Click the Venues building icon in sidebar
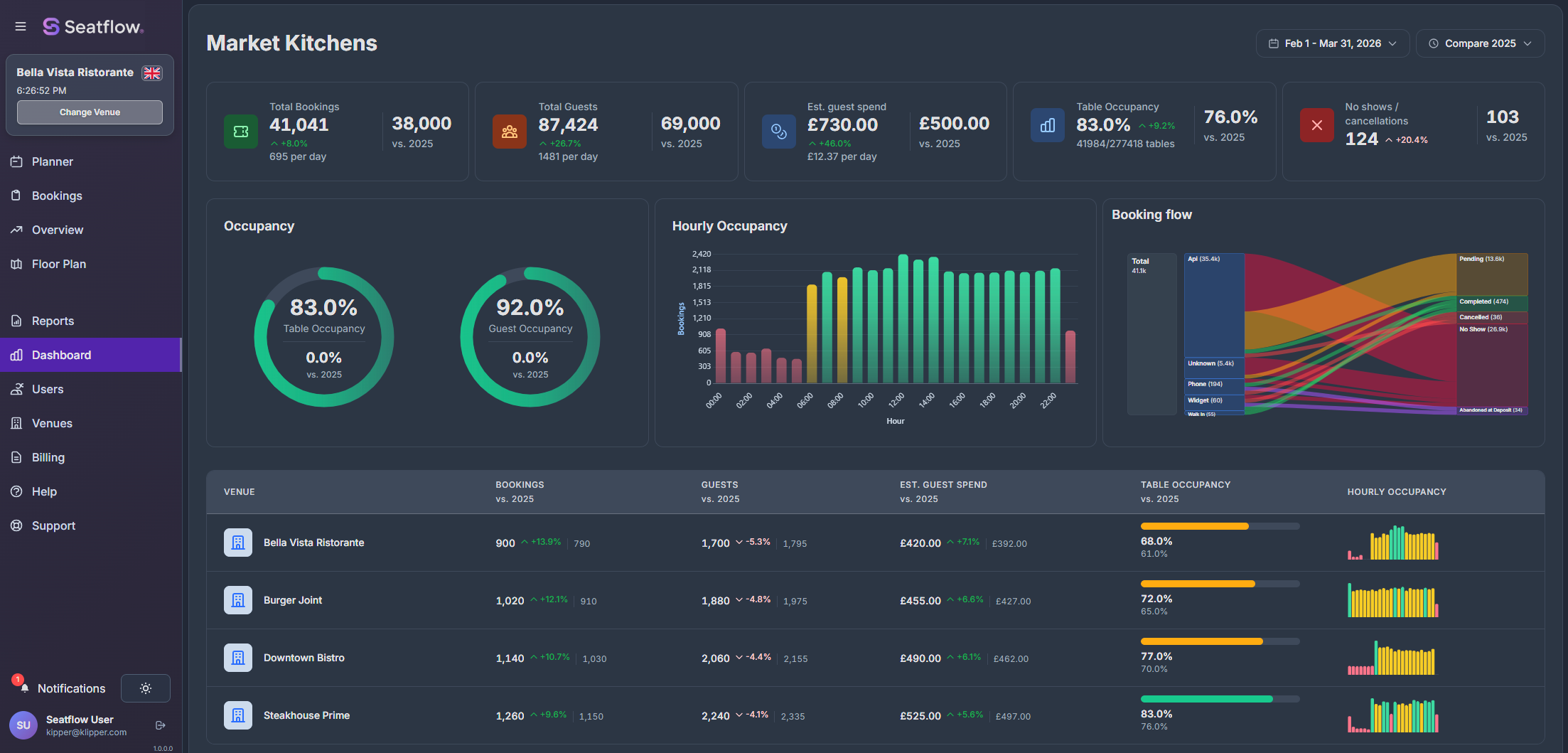This screenshot has width=1568, height=753. tap(16, 423)
